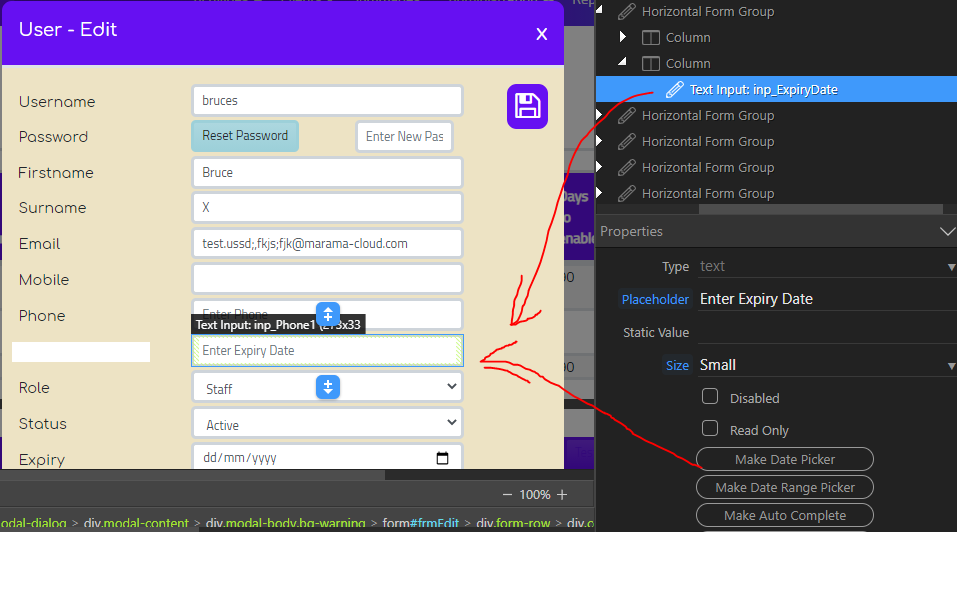Click zoom in plus icon beside 100%
The width and height of the screenshot is (957, 593).
(562, 495)
